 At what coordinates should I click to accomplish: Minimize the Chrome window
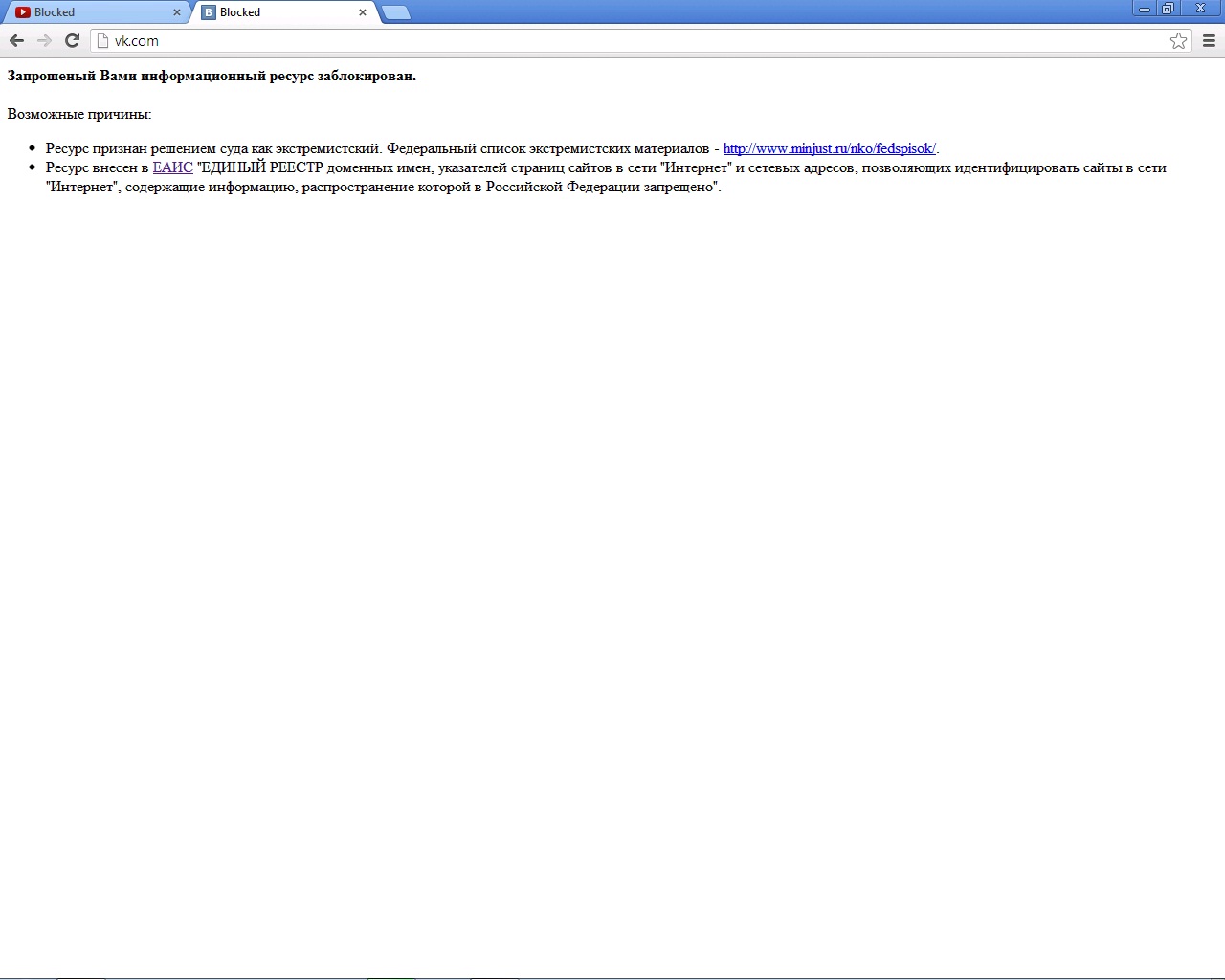point(1145,9)
